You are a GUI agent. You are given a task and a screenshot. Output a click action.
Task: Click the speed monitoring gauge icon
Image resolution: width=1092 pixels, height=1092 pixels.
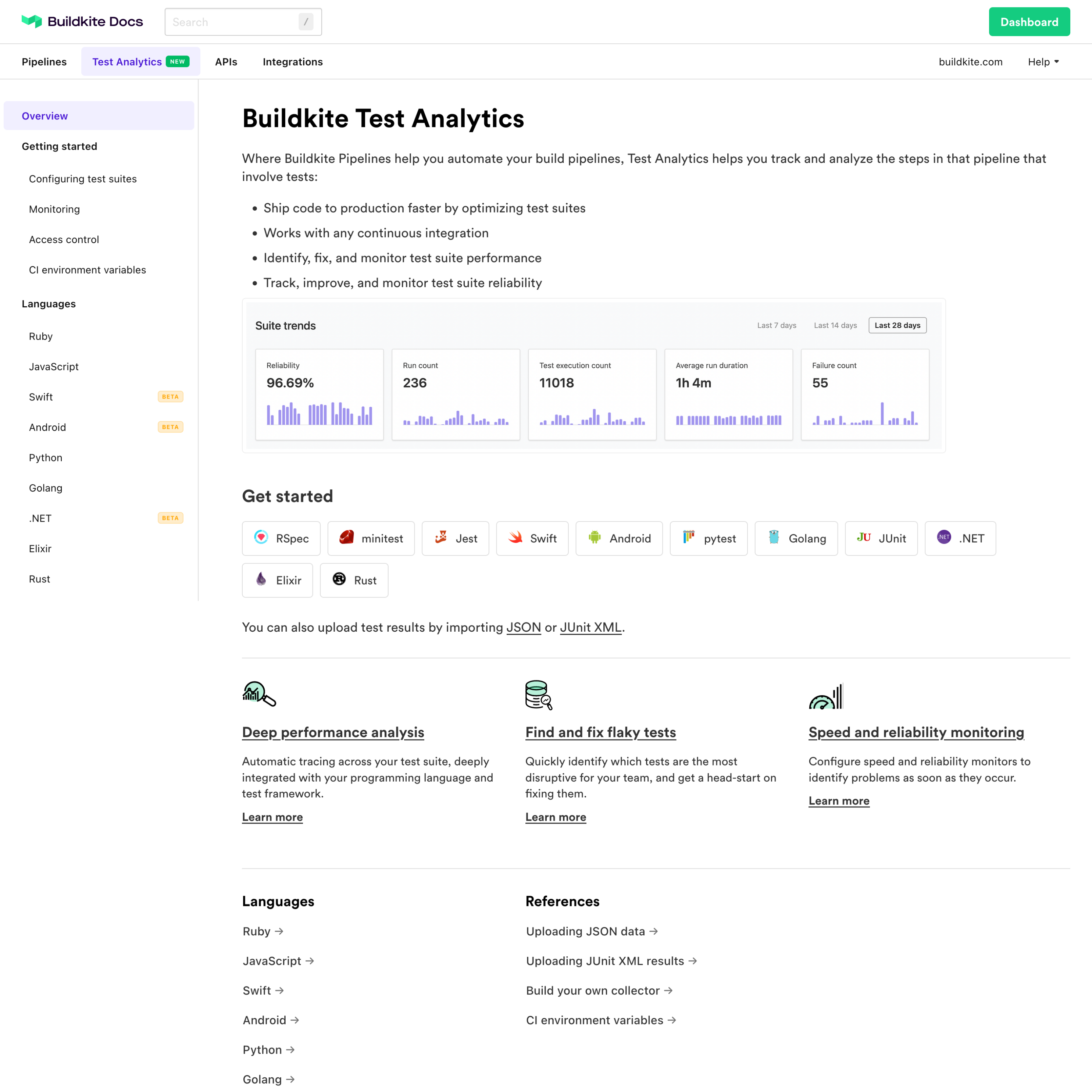click(x=826, y=696)
